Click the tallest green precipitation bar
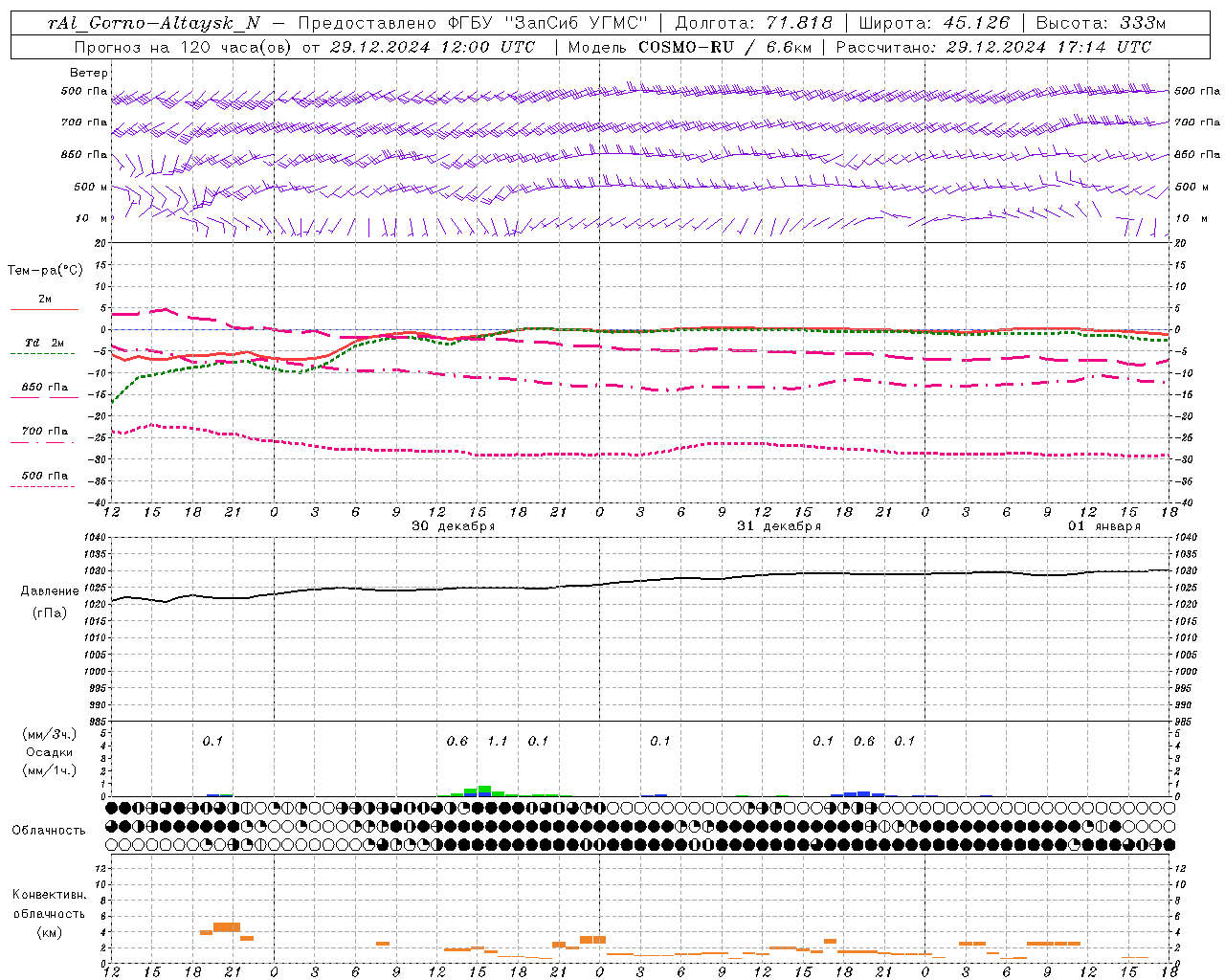The height and width of the screenshot is (980, 1225). tap(484, 791)
